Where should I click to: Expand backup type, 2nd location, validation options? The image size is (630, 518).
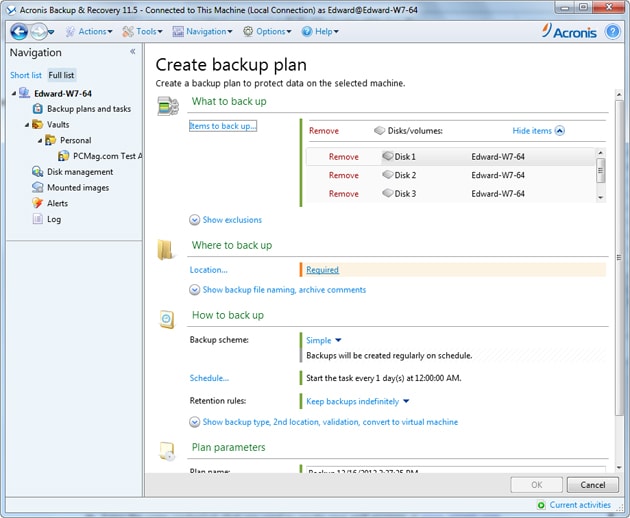(x=324, y=422)
